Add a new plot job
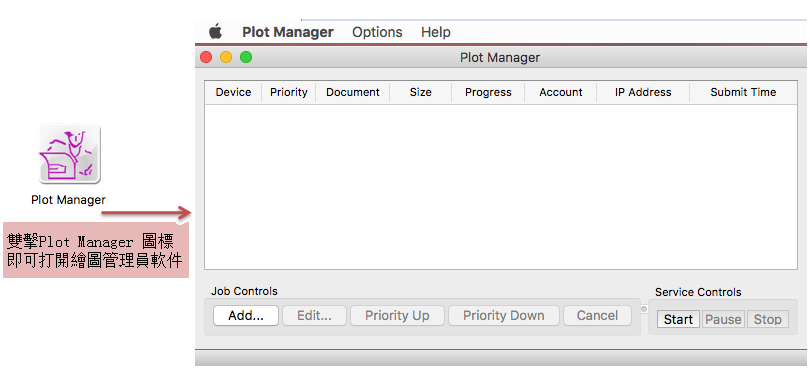This screenshot has width=810, height=368. coord(246,316)
